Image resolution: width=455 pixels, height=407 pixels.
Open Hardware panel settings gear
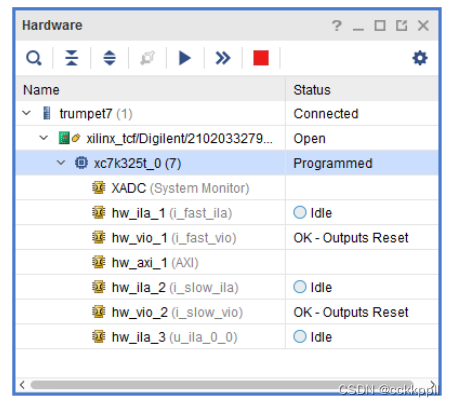click(x=420, y=58)
